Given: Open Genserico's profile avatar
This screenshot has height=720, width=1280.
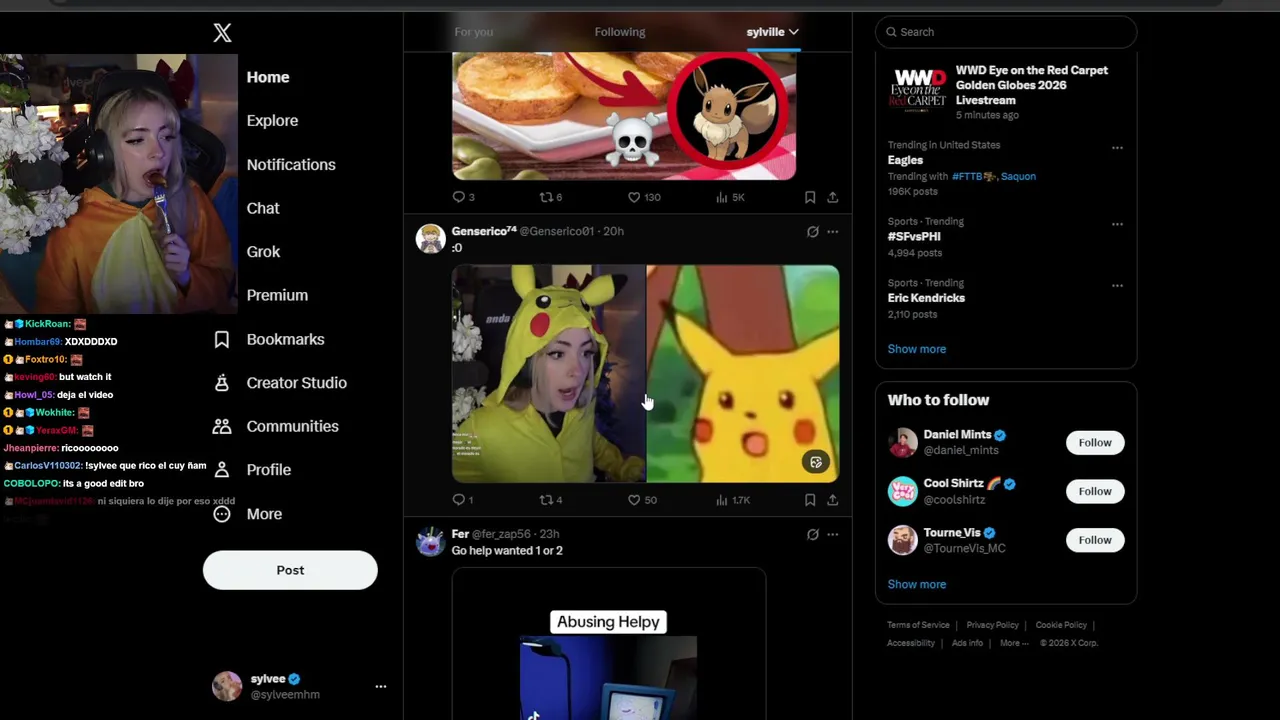Looking at the screenshot, I should pos(430,239).
